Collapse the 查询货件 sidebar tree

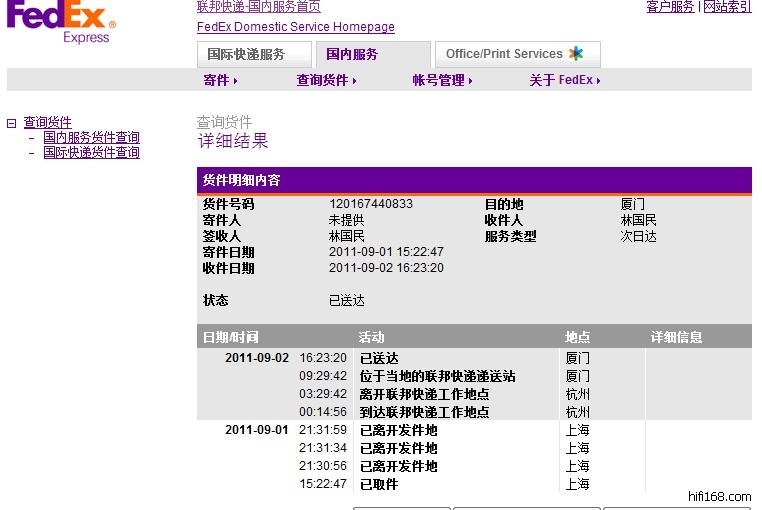click(x=12, y=123)
